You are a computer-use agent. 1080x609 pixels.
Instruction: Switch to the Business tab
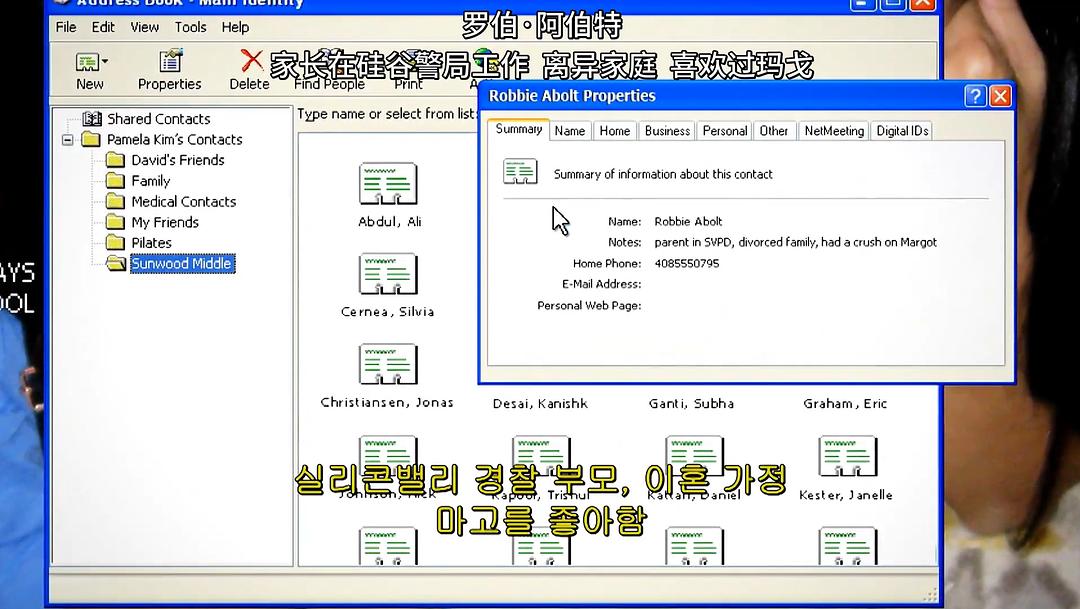click(x=667, y=131)
